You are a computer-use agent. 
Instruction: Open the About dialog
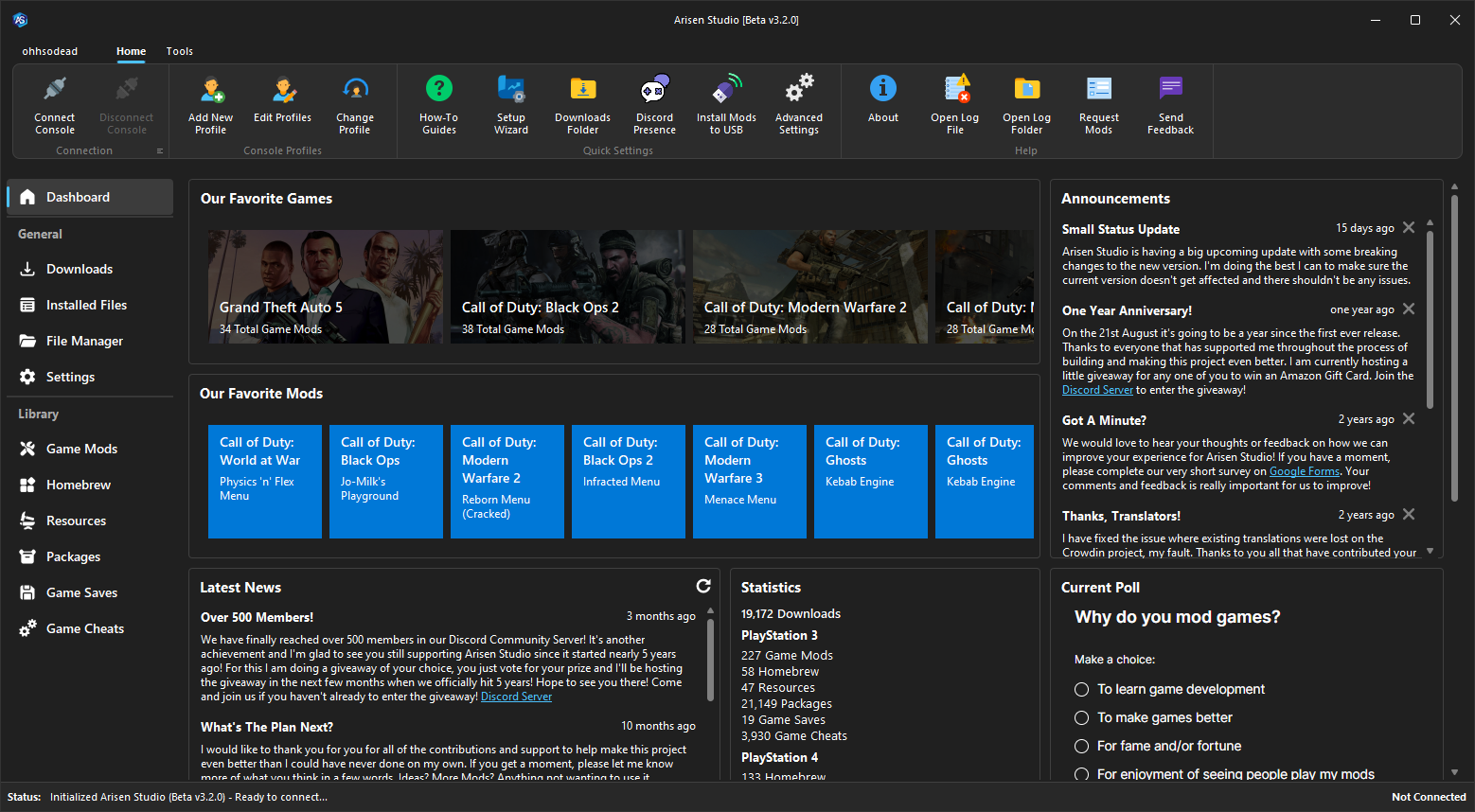(883, 98)
